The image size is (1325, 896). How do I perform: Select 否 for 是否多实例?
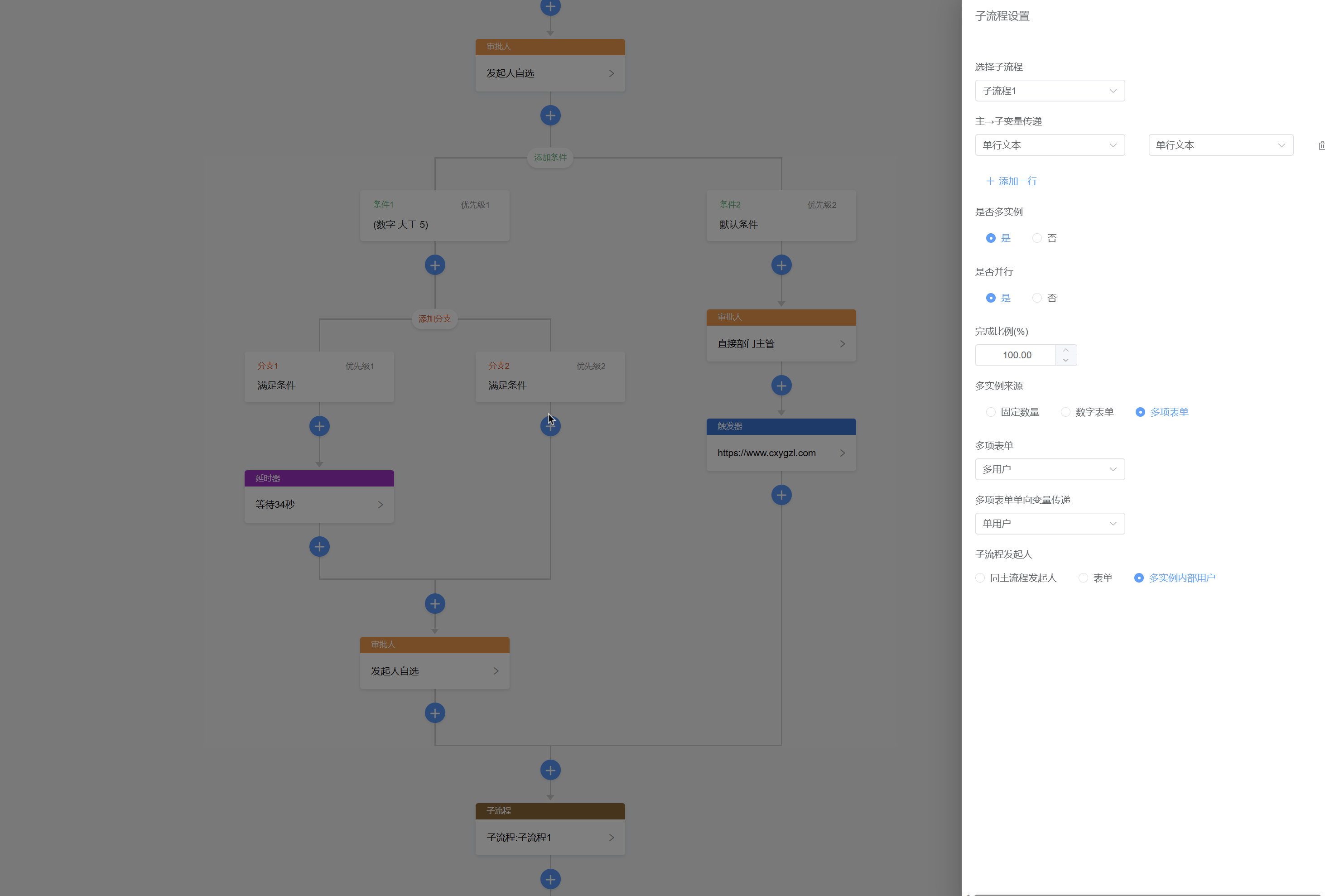tap(1037, 238)
